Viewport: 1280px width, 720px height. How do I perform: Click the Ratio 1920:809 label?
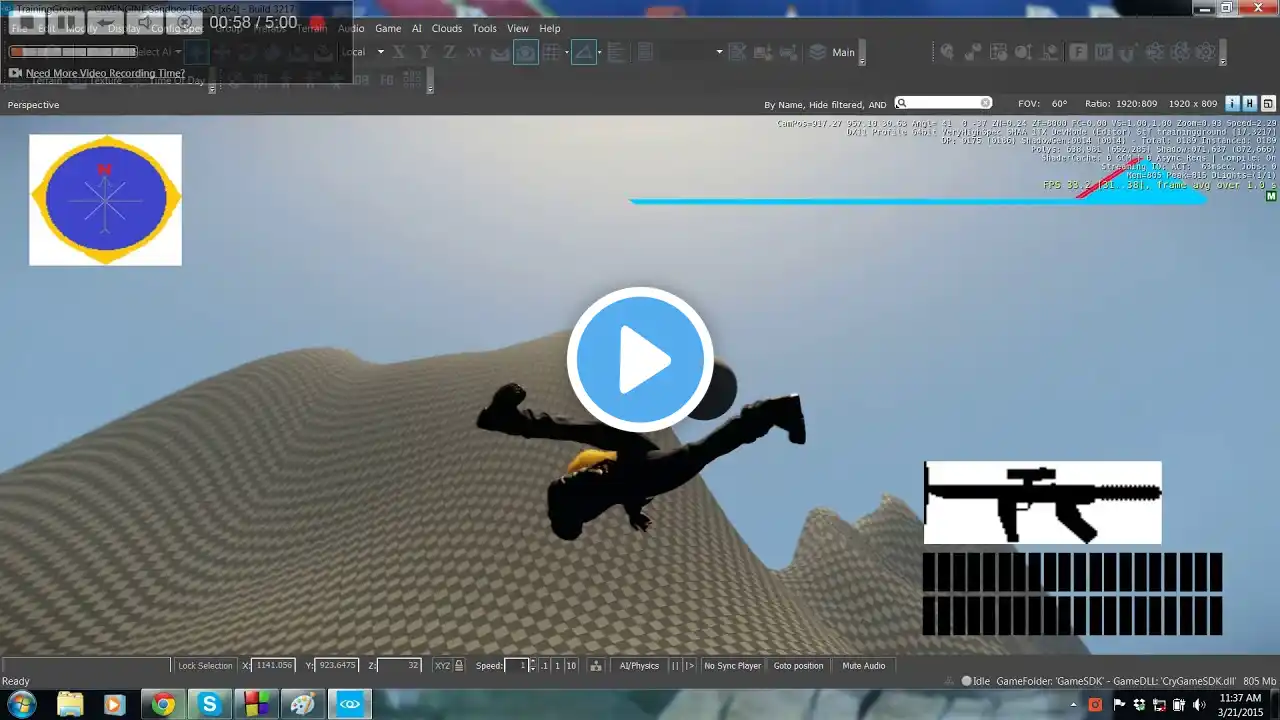tap(1121, 104)
